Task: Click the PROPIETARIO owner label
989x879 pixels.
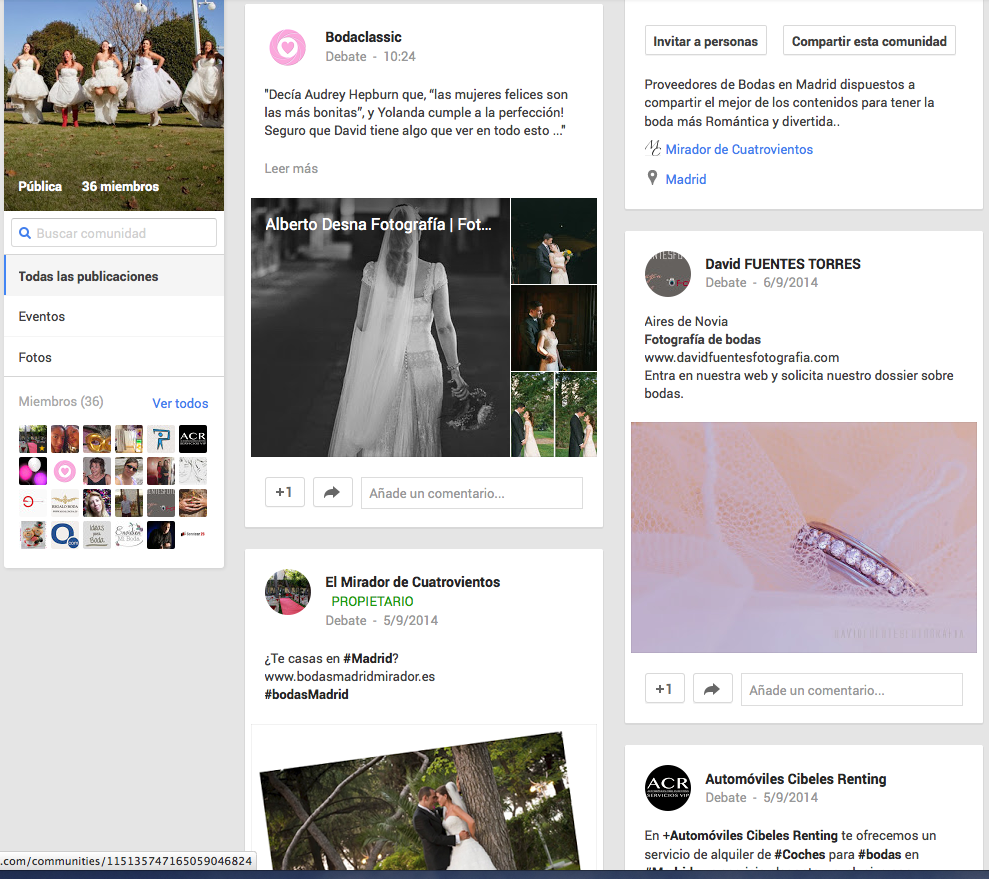Action: (372, 601)
